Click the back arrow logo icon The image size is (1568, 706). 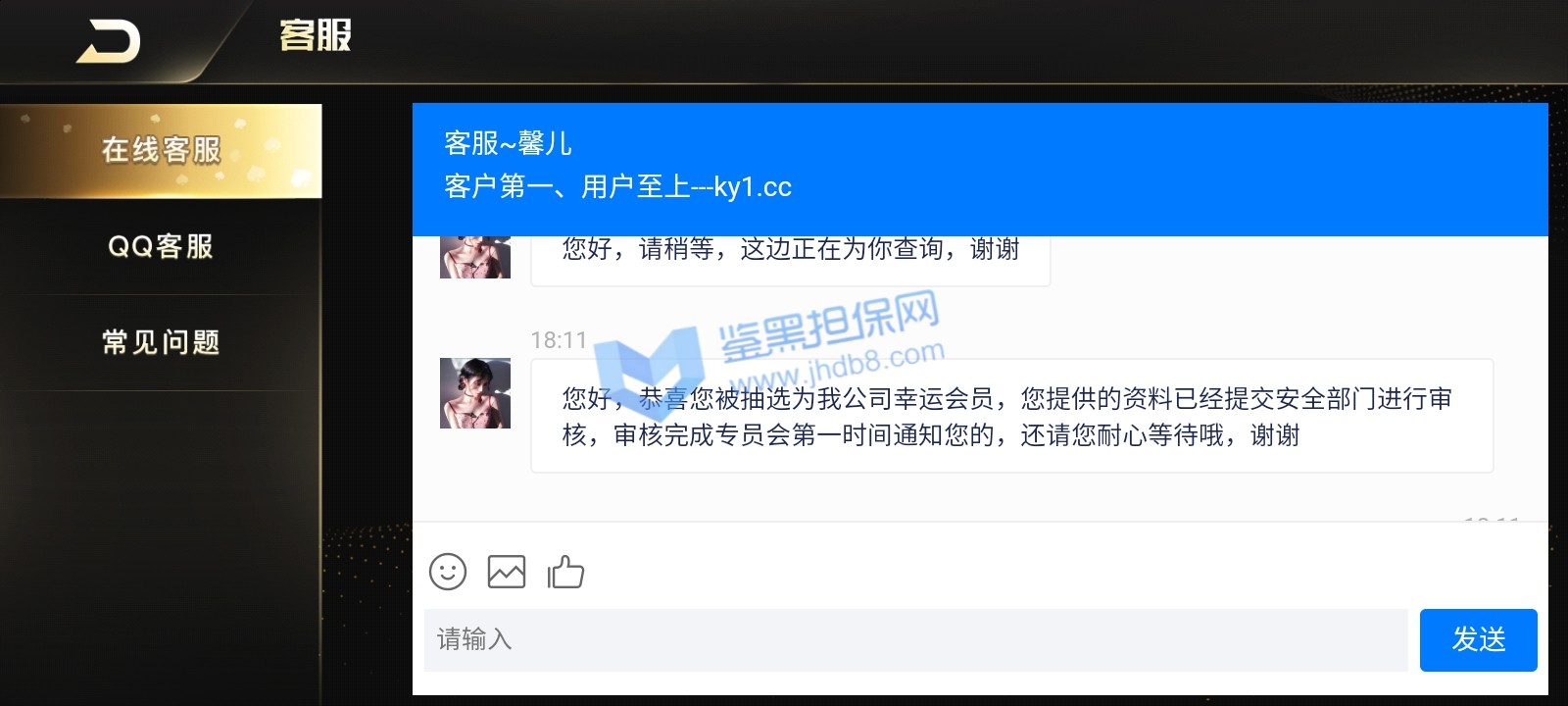click(109, 42)
